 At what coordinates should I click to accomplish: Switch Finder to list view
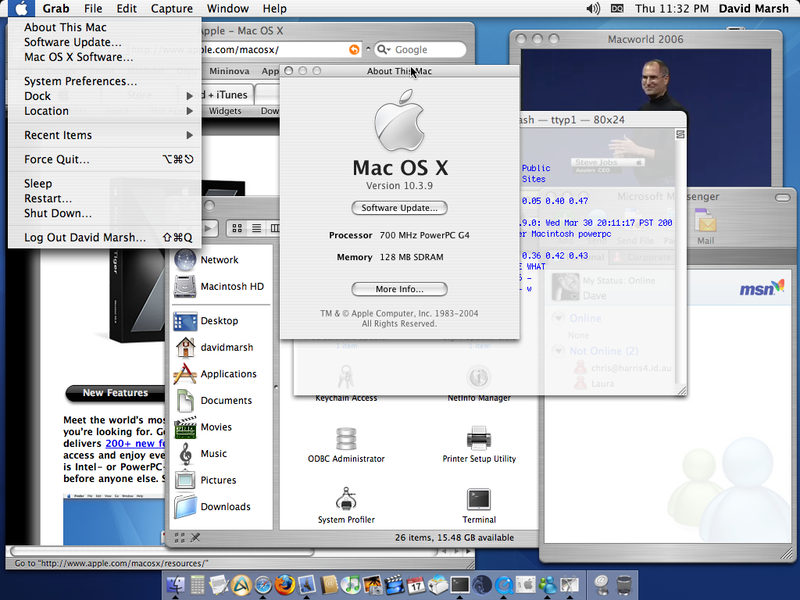[x=256, y=228]
